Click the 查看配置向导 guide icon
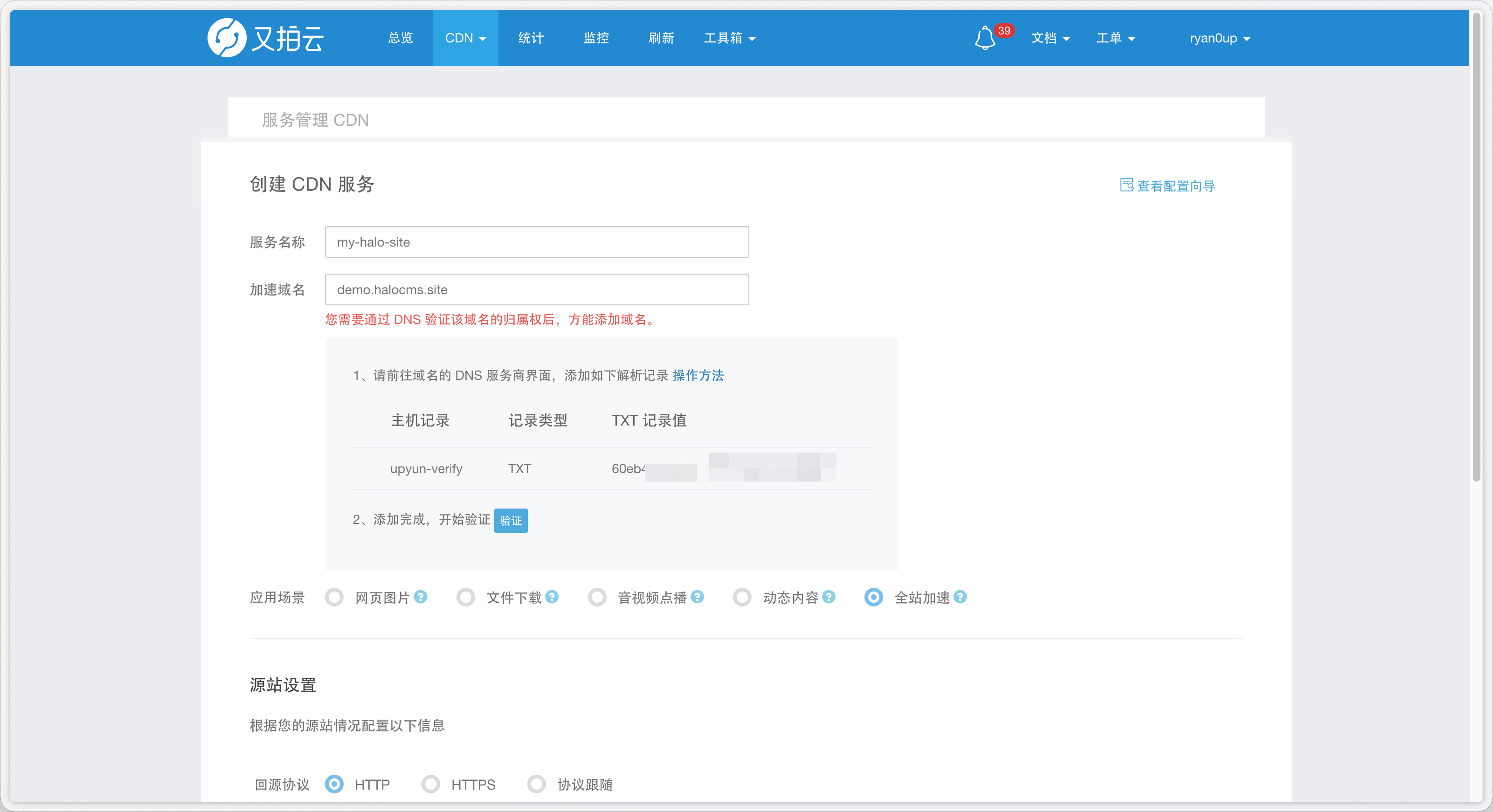 tap(1126, 185)
